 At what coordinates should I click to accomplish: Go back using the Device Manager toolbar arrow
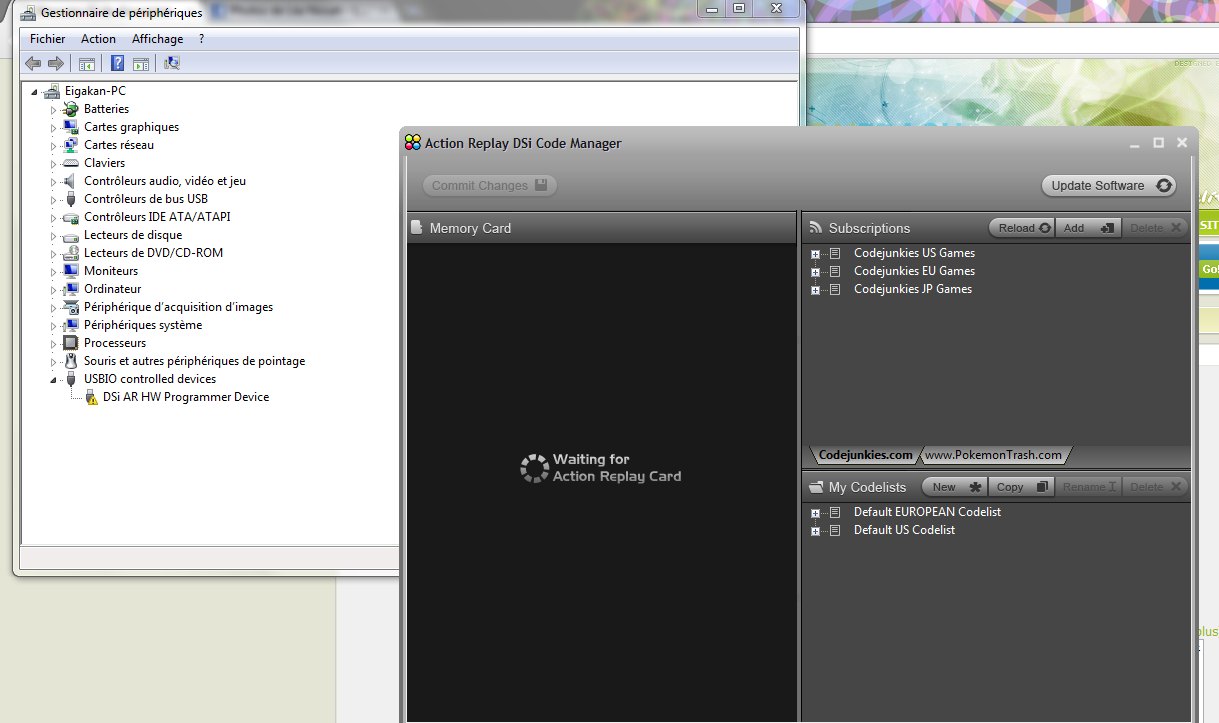point(33,64)
